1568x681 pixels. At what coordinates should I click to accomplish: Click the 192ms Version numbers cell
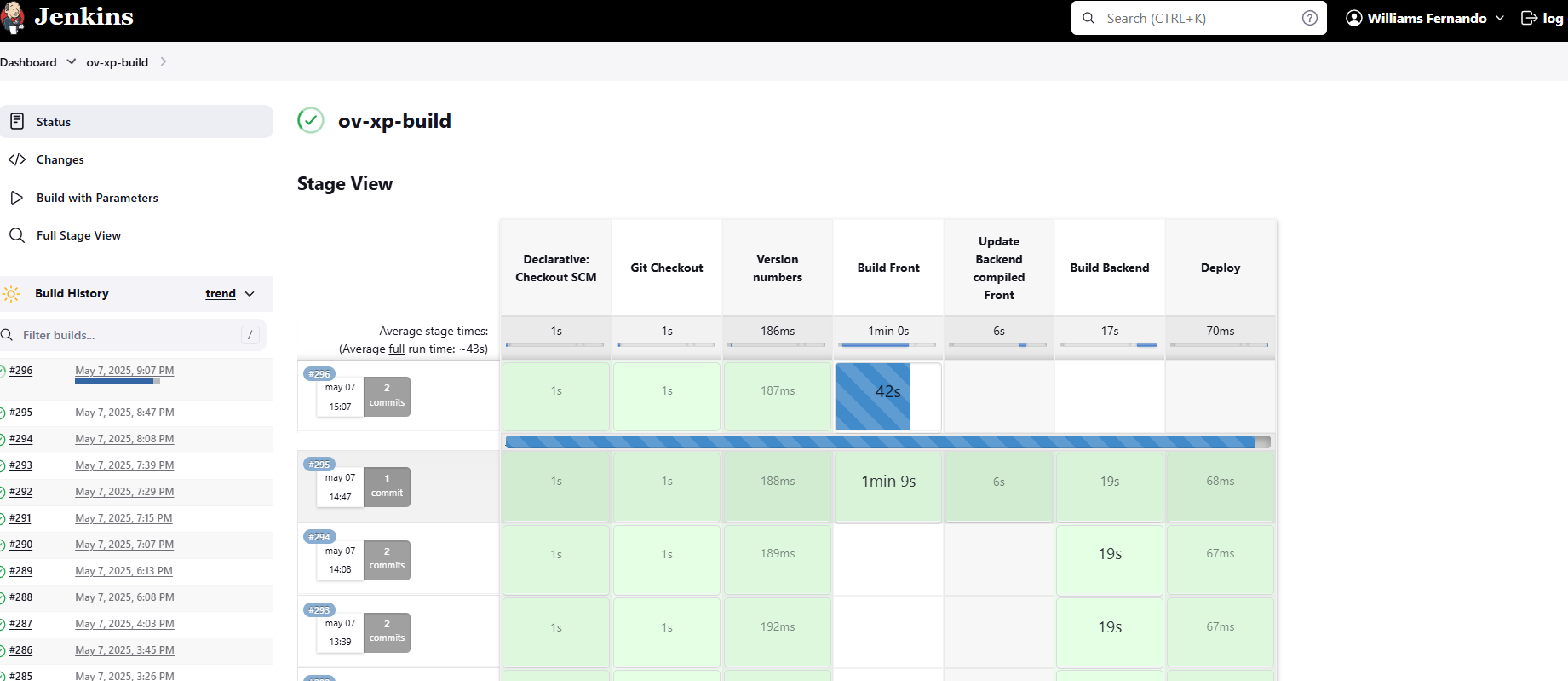(x=778, y=632)
